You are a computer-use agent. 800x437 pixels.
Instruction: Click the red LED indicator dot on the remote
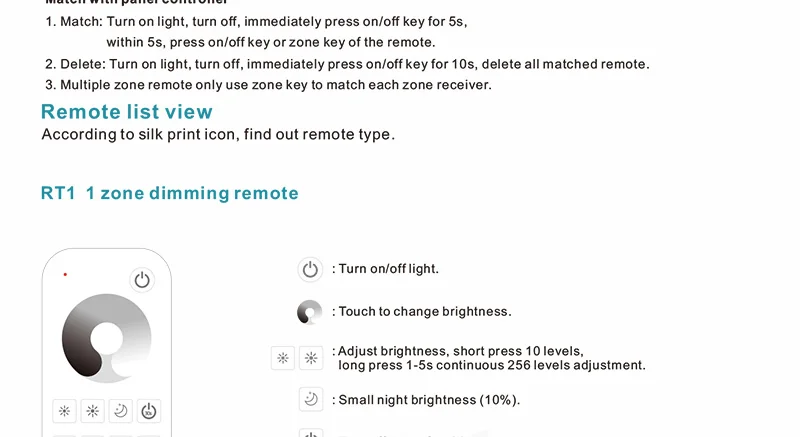point(65,275)
